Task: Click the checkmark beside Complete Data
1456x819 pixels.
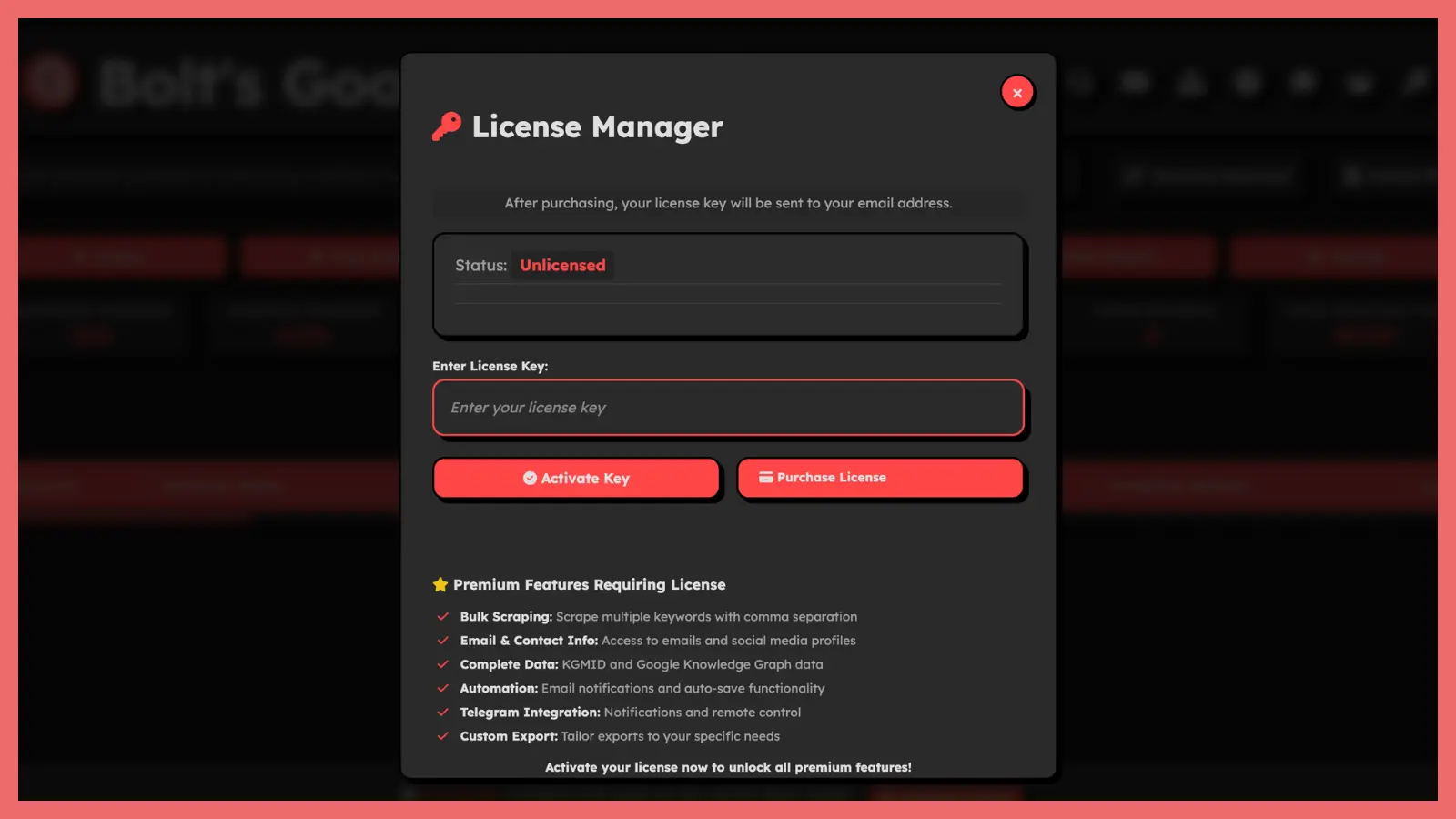Action: pyautogui.click(x=443, y=664)
